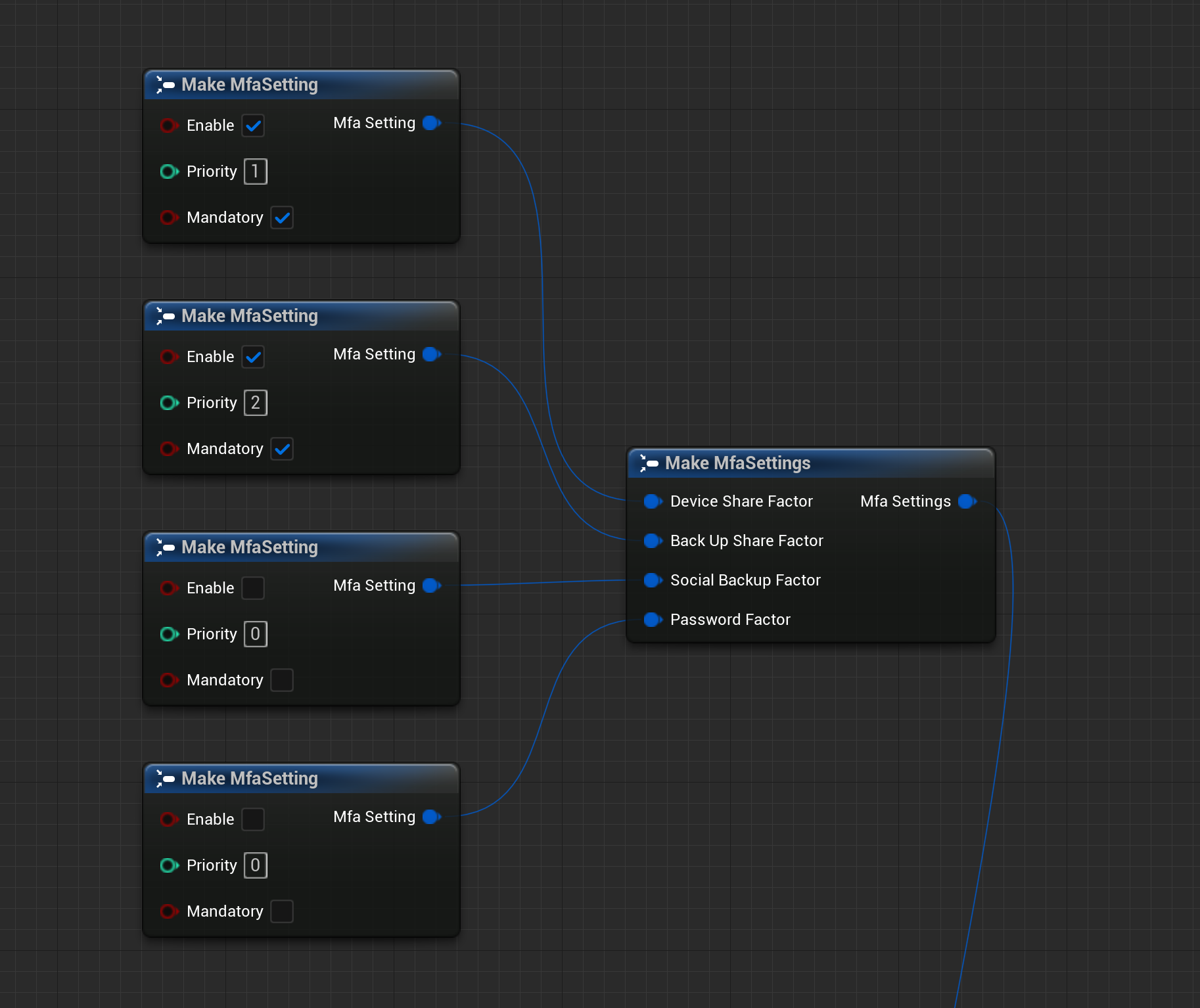
Task: Select the bottom Make MfaSetting node header
Action: coord(250,778)
